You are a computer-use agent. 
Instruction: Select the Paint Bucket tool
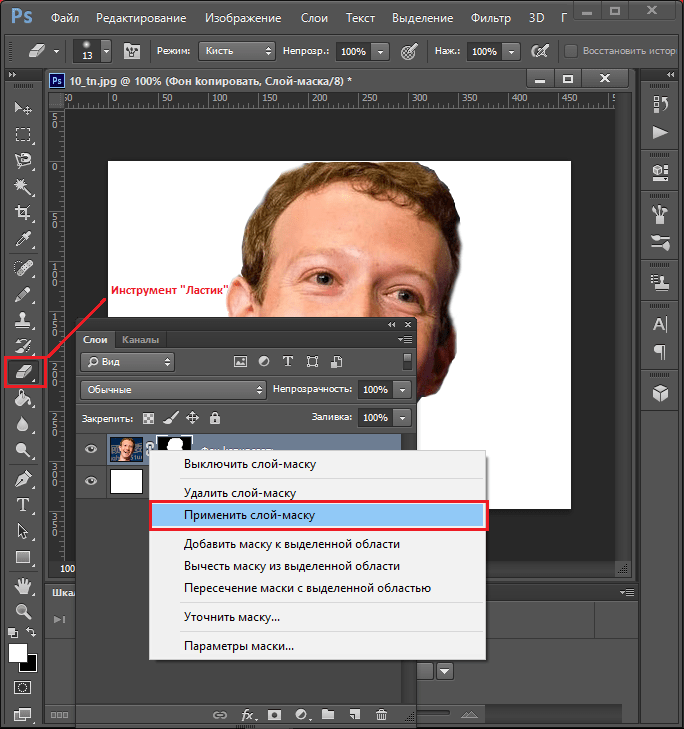pyautogui.click(x=23, y=398)
